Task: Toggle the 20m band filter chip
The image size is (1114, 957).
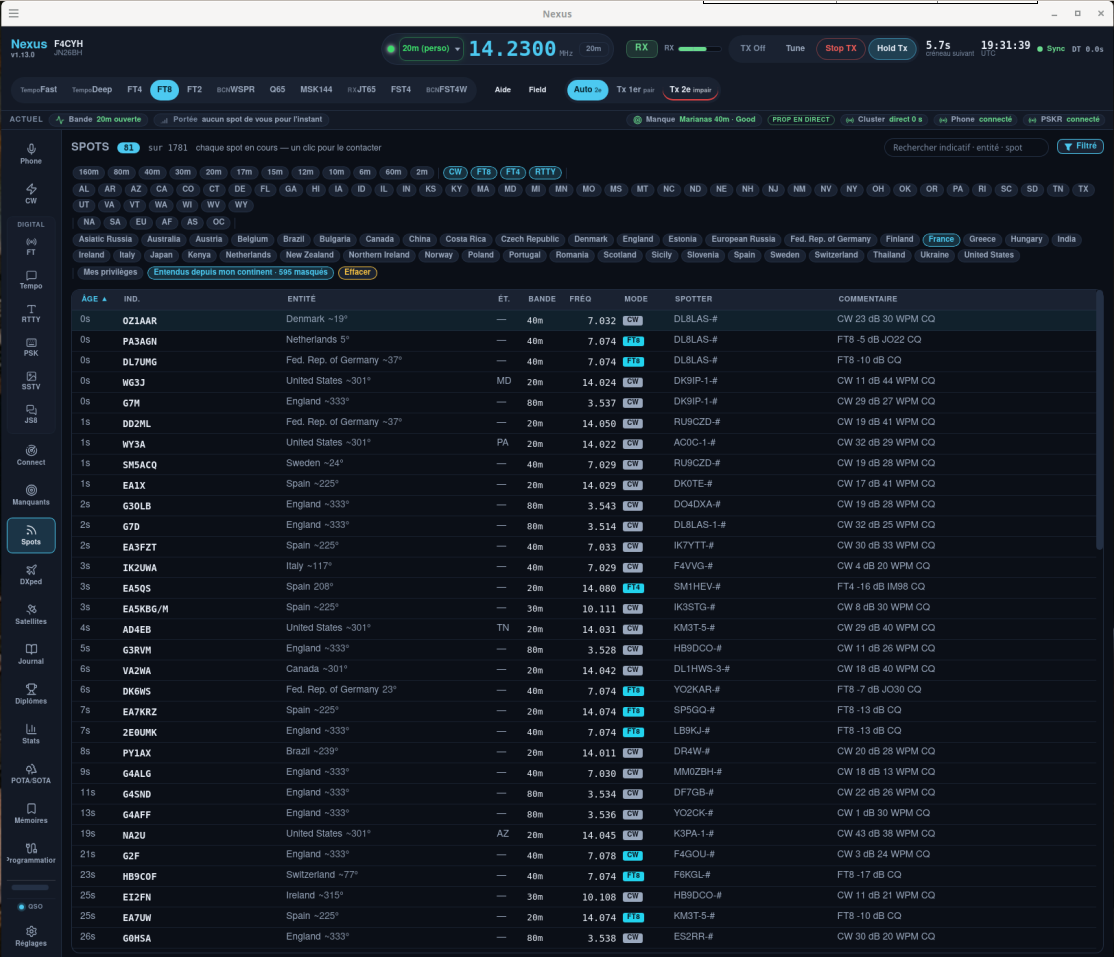Action: (x=213, y=172)
